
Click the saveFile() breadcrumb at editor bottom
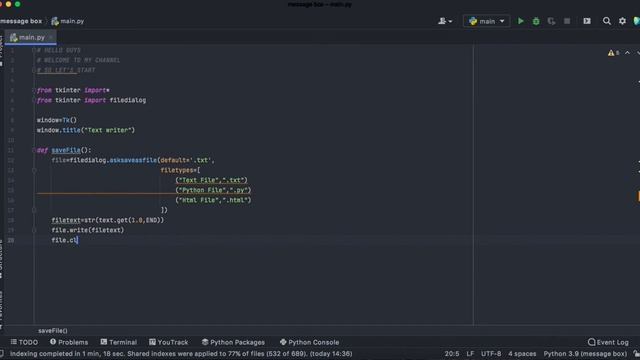pyautogui.click(x=53, y=331)
